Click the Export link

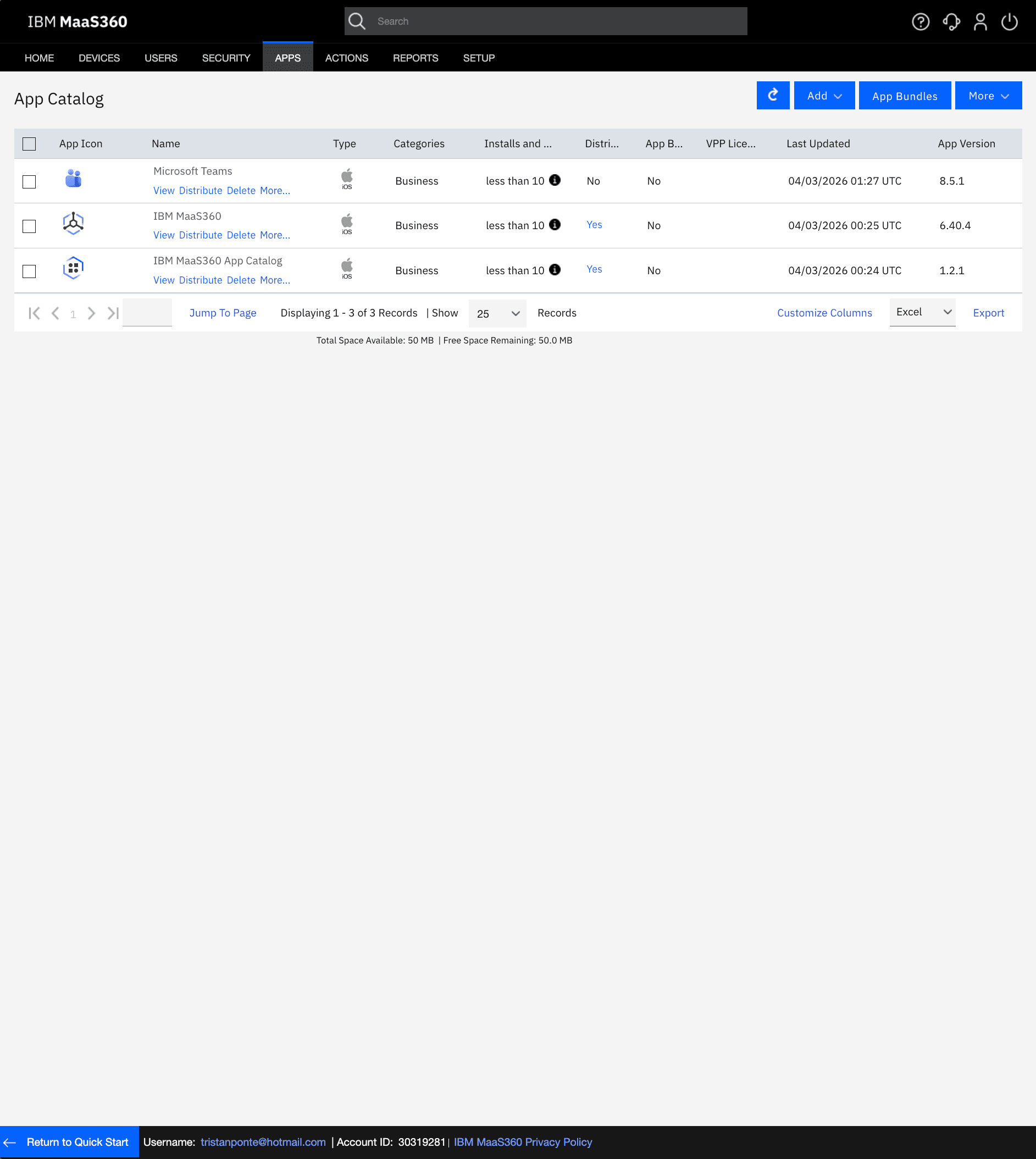click(988, 313)
